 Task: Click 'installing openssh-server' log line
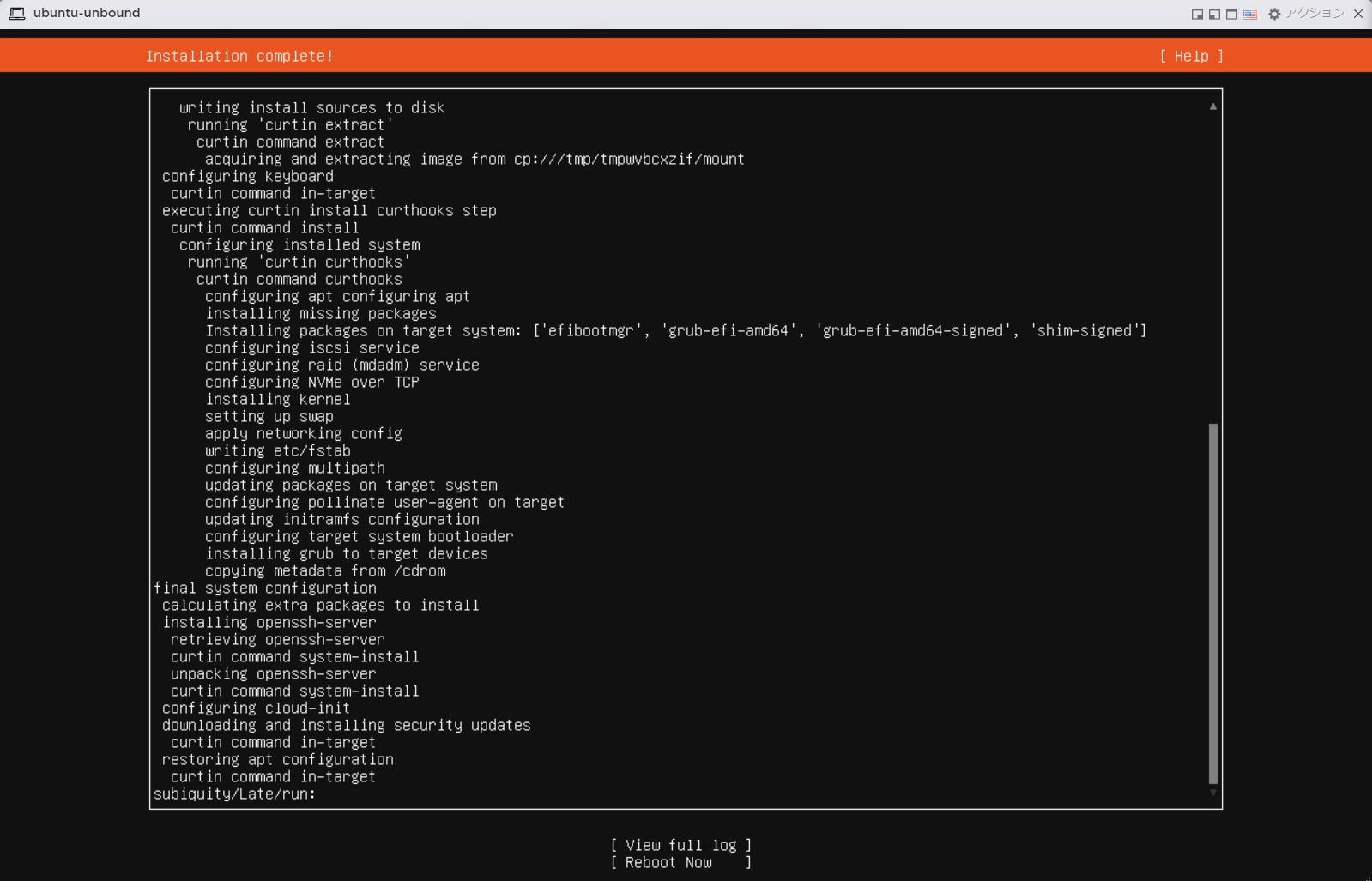click(269, 622)
